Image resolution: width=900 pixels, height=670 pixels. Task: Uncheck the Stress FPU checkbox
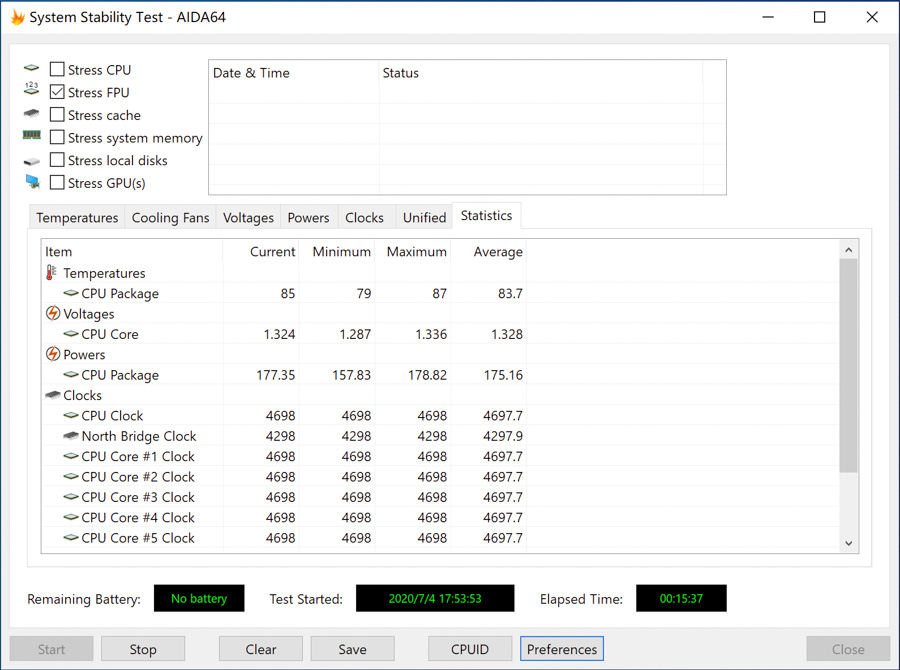click(x=58, y=92)
